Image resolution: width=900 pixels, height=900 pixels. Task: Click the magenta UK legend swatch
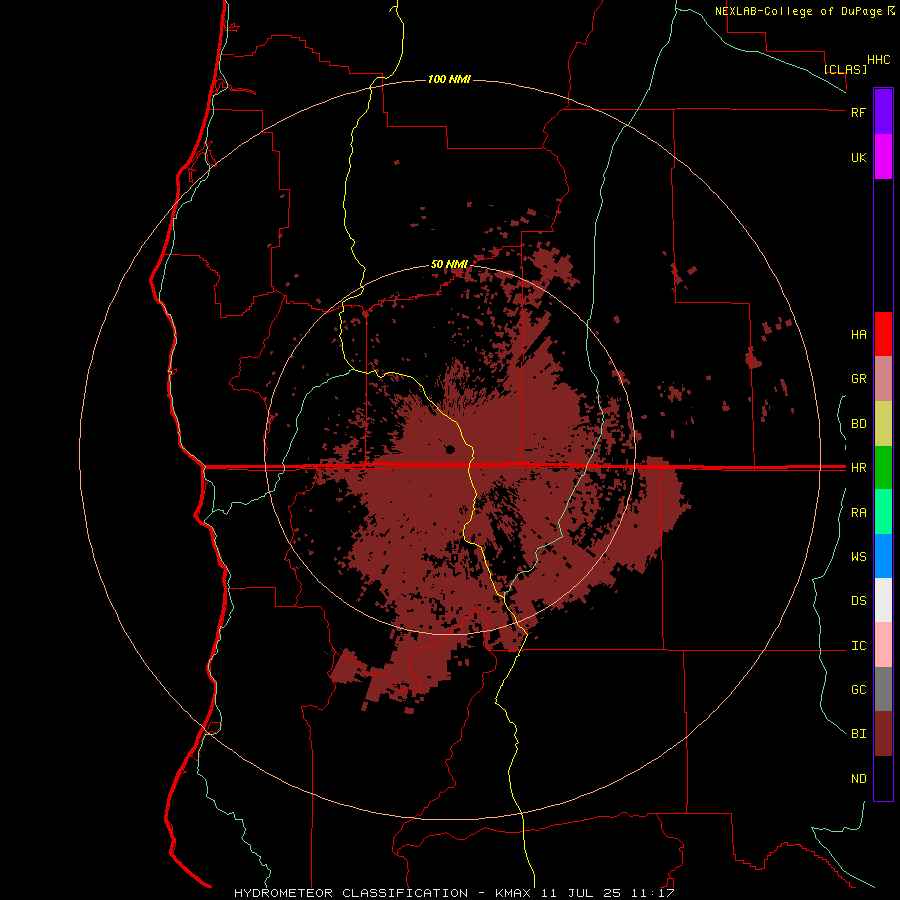point(883,157)
